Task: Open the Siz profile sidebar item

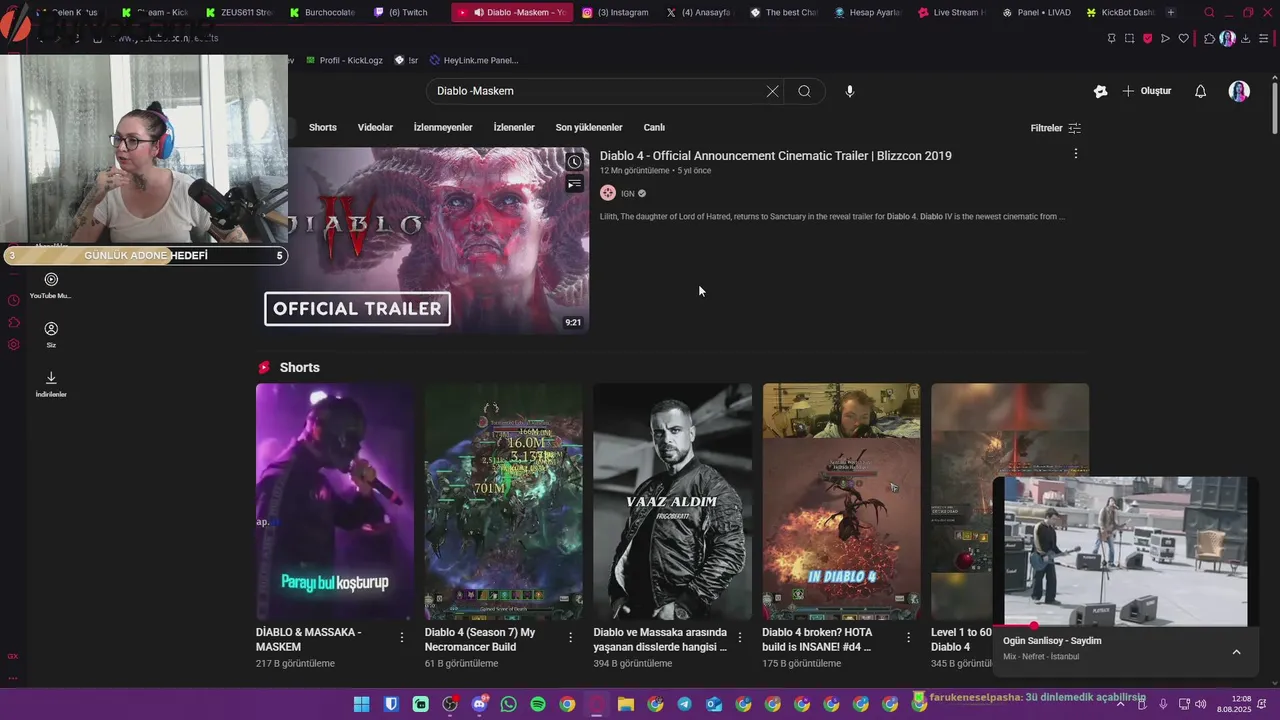Action: point(51,334)
